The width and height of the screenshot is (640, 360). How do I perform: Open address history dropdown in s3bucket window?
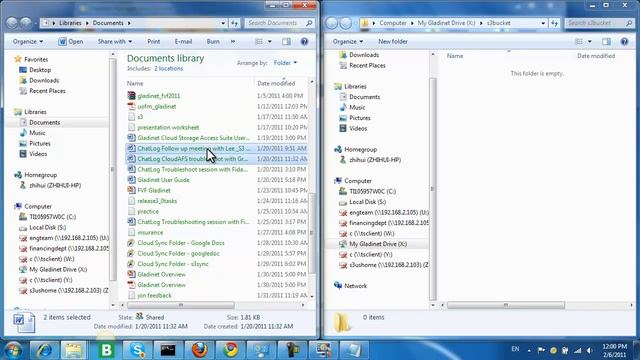click(543, 23)
